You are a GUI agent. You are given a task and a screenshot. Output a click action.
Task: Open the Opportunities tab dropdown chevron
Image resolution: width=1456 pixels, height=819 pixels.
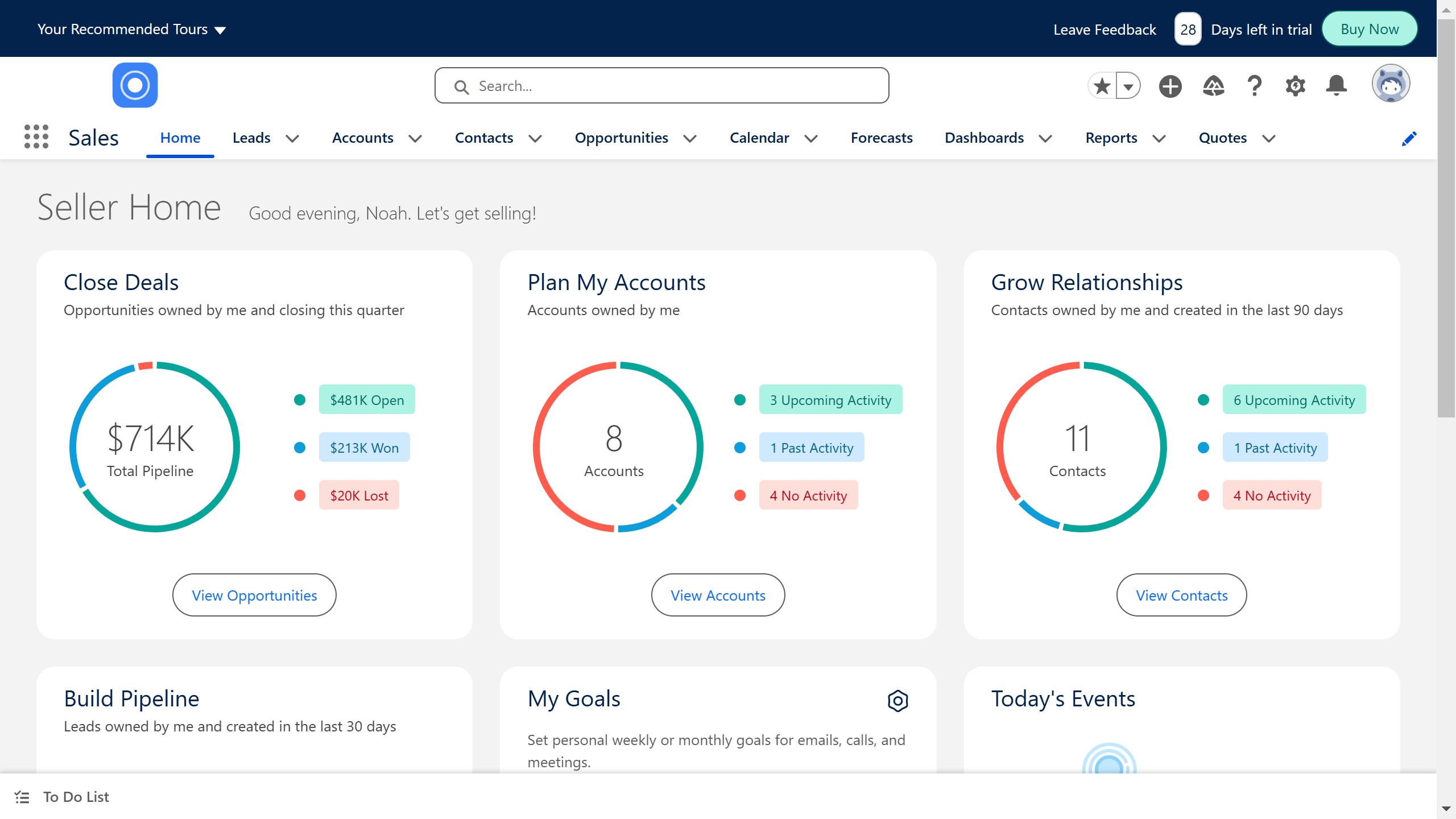(x=690, y=138)
